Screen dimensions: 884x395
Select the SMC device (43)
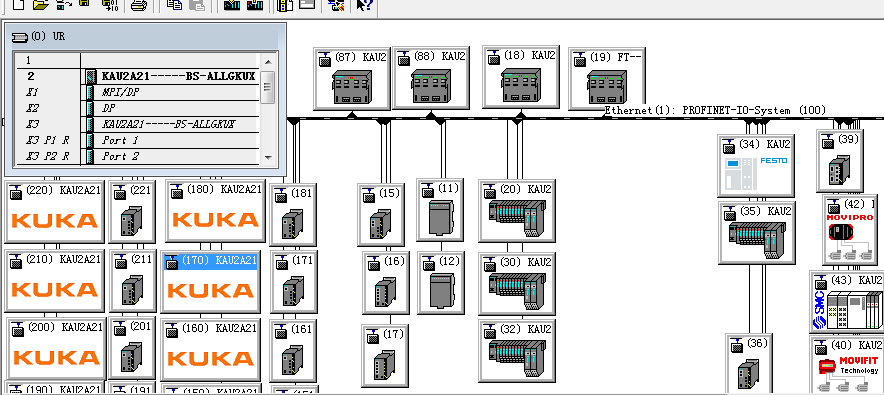click(847, 301)
